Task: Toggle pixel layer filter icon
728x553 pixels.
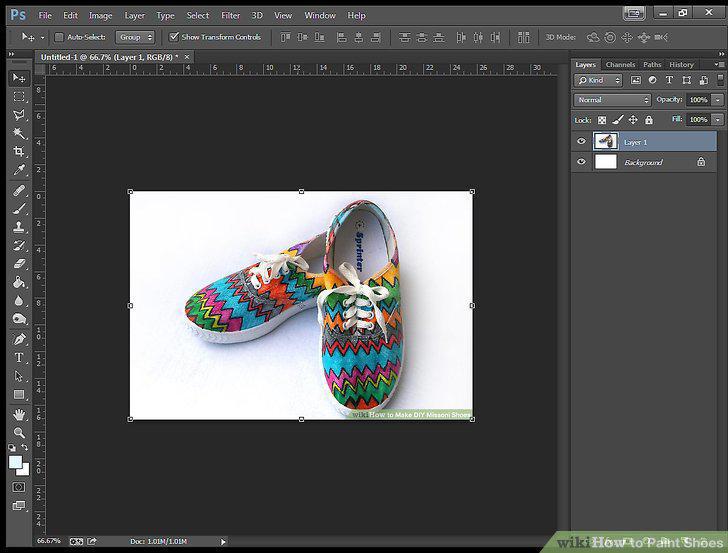Action: [x=636, y=80]
